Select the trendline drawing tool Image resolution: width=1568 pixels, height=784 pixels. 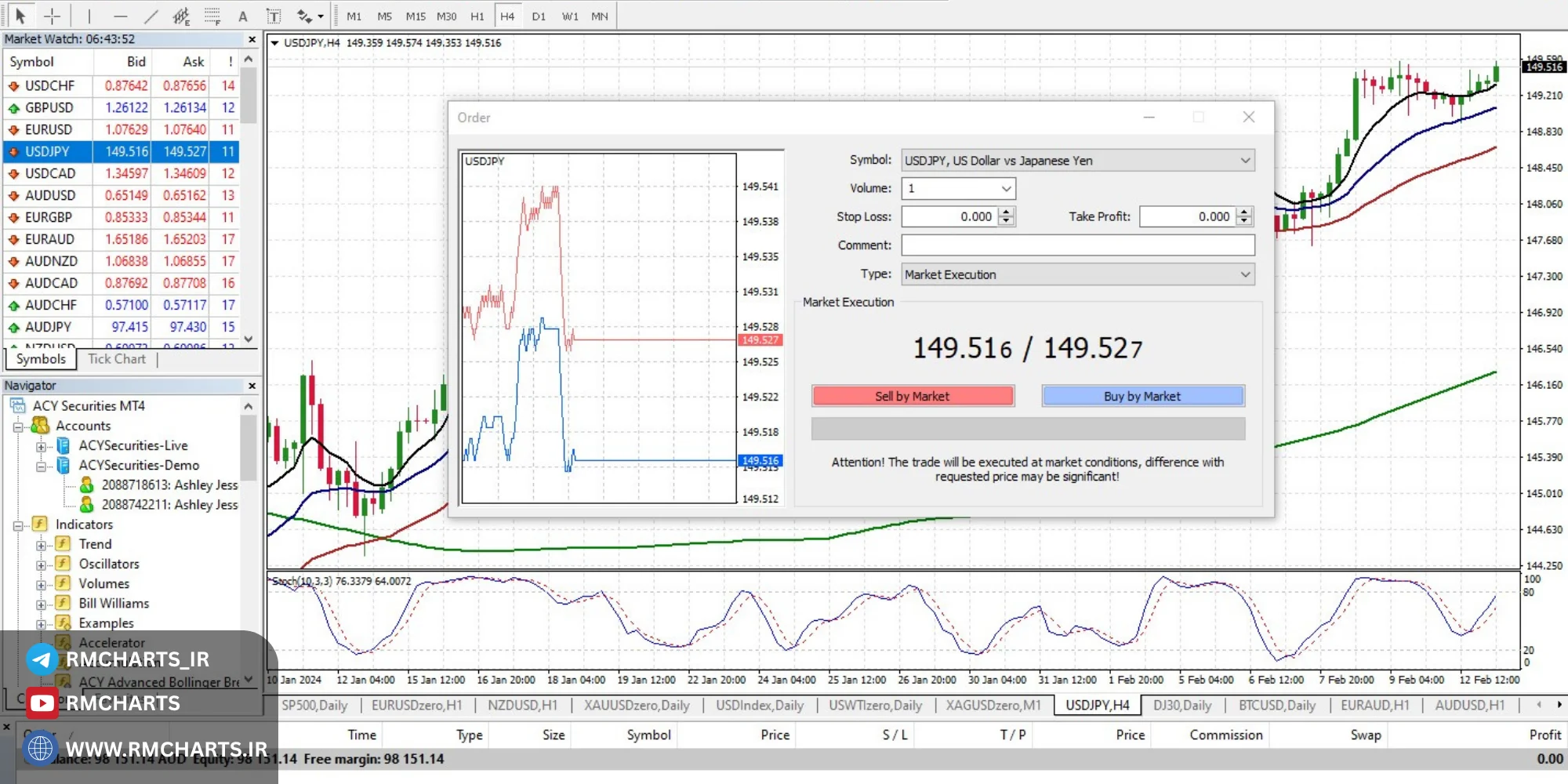pyautogui.click(x=151, y=16)
